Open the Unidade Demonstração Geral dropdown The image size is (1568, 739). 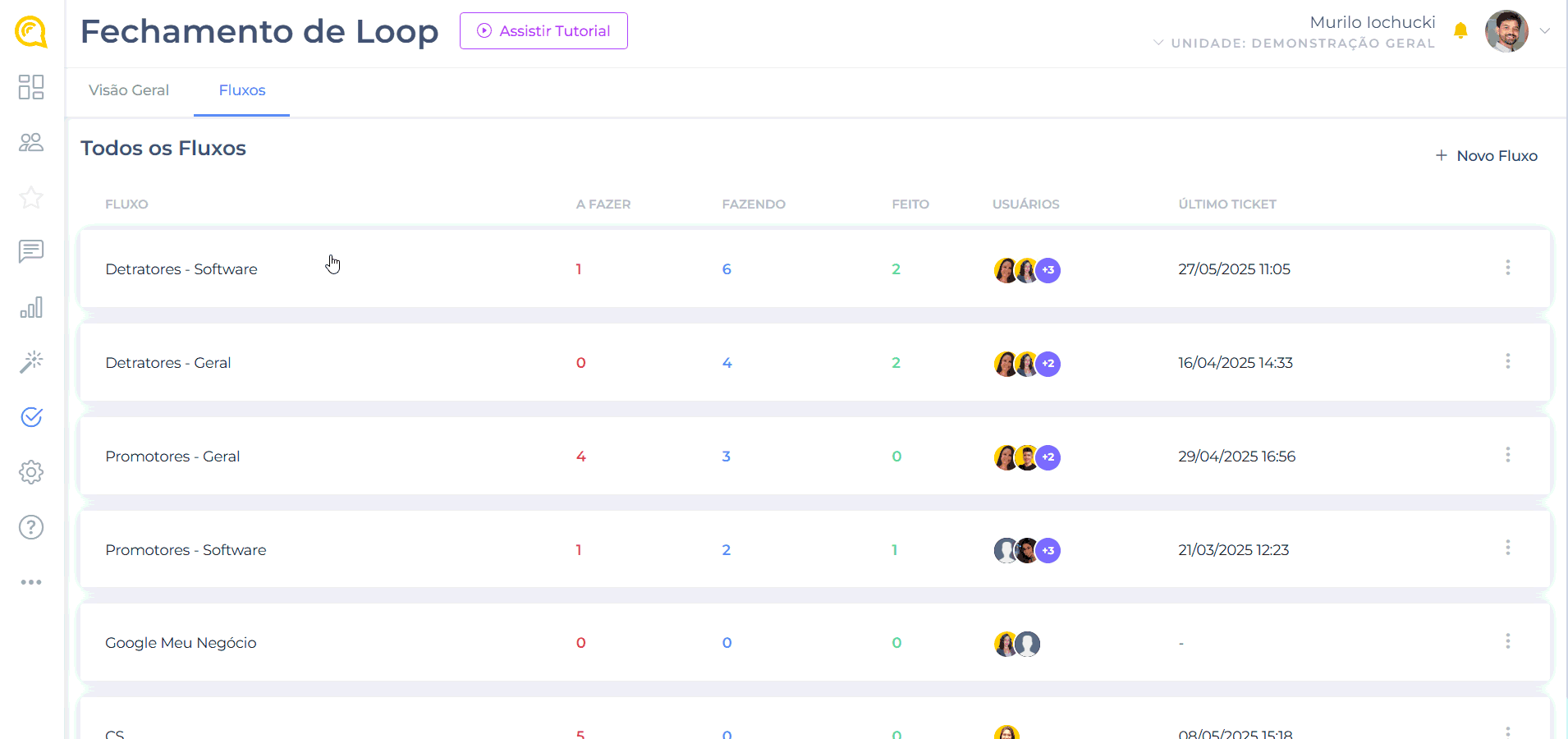click(1294, 44)
